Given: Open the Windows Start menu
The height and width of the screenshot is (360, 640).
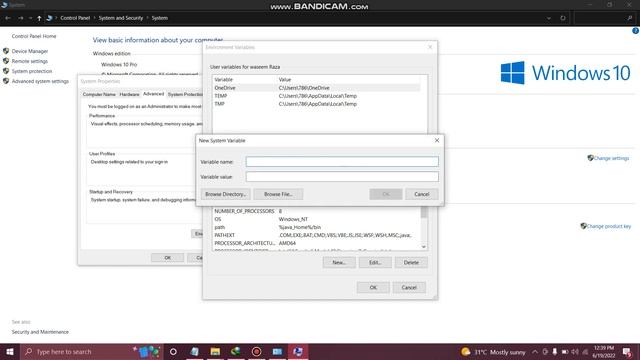Looking at the screenshot, I should (10, 351).
